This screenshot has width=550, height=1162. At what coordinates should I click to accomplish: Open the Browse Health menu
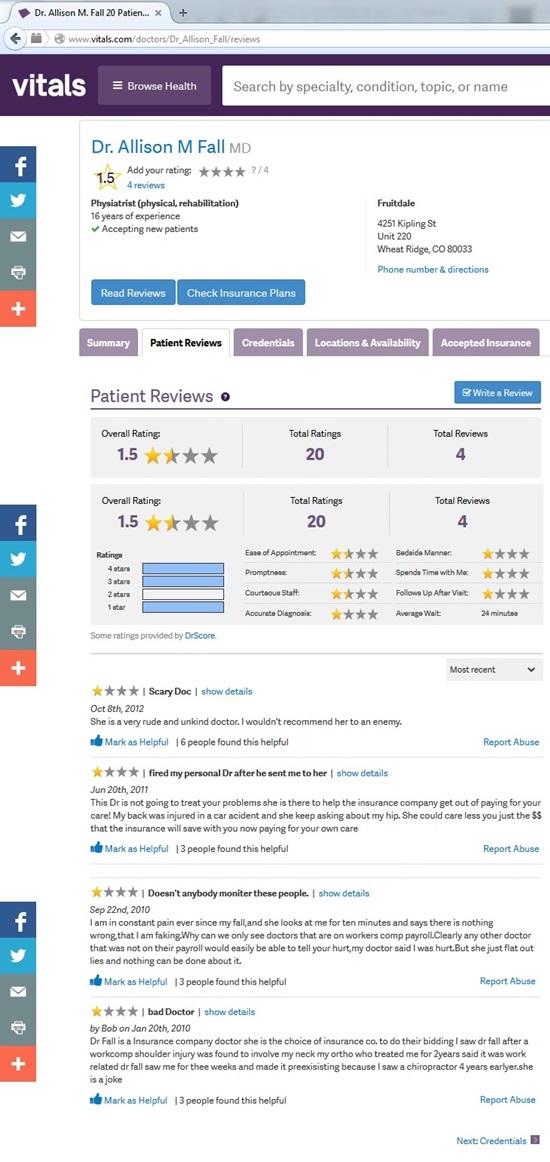pos(154,86)
